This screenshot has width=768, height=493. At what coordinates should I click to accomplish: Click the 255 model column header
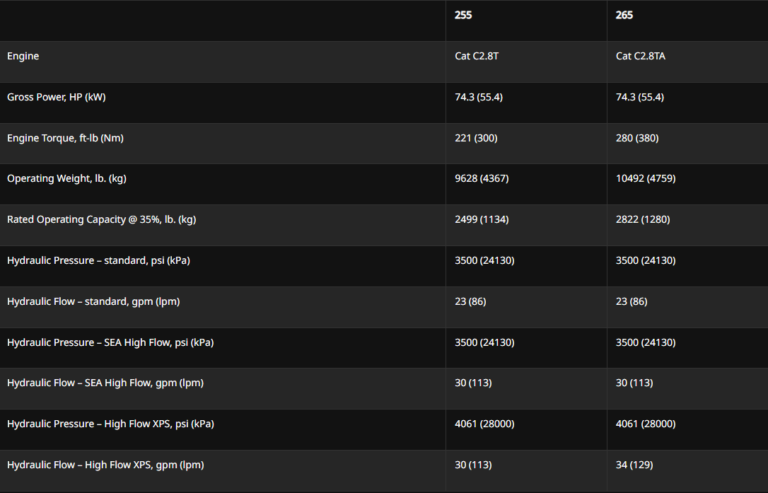click(463, 16)
